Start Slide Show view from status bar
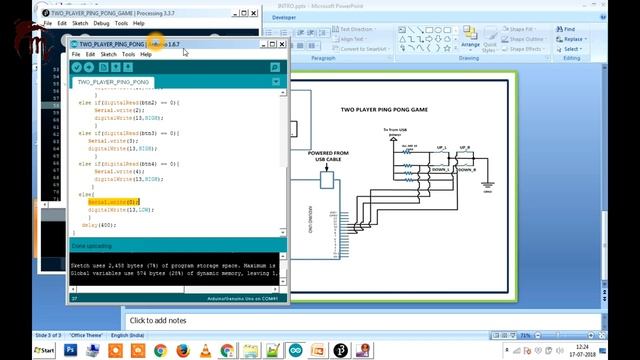 point(513,336)
